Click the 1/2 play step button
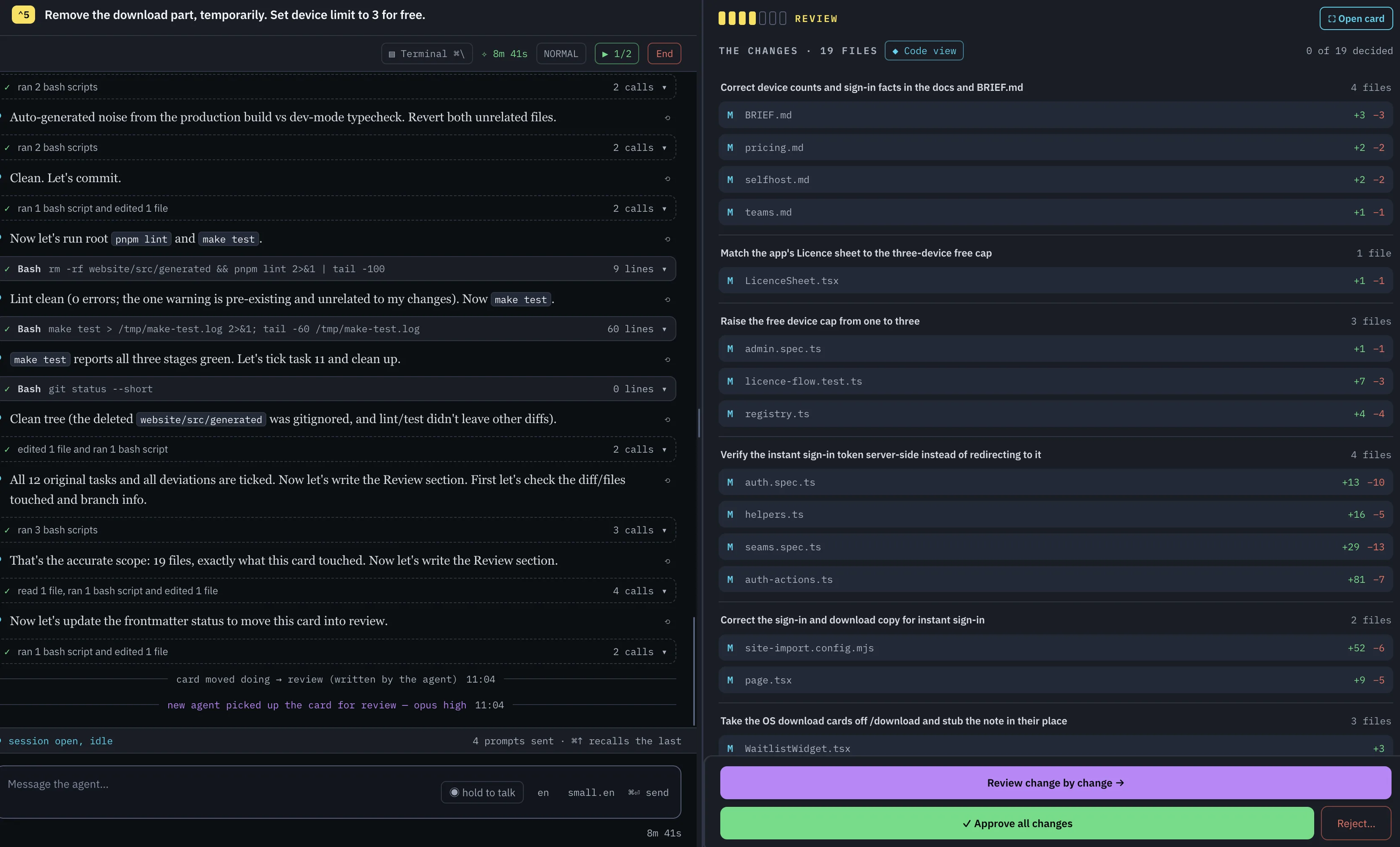The width and height of the screenshot is (1400, 847). click(x=616, y=53)
